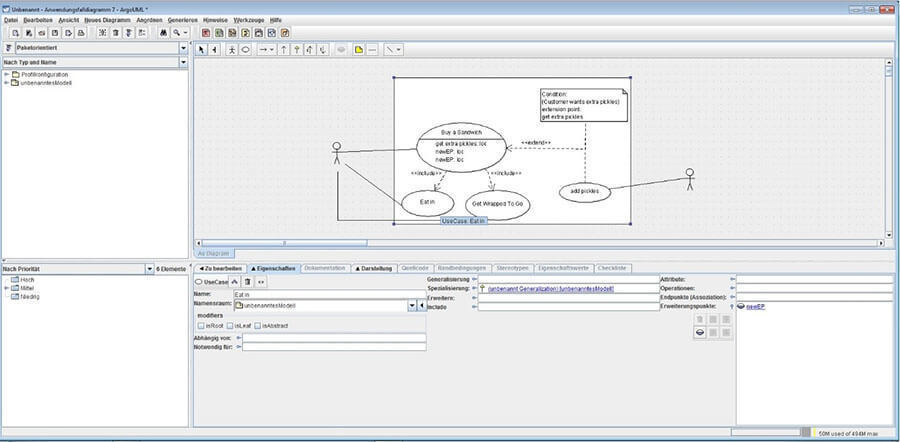Image resolution: width=900 pixels, height=442 pixels.
Task: Check the isAbstract modifier
Action: tap(257, 326)
